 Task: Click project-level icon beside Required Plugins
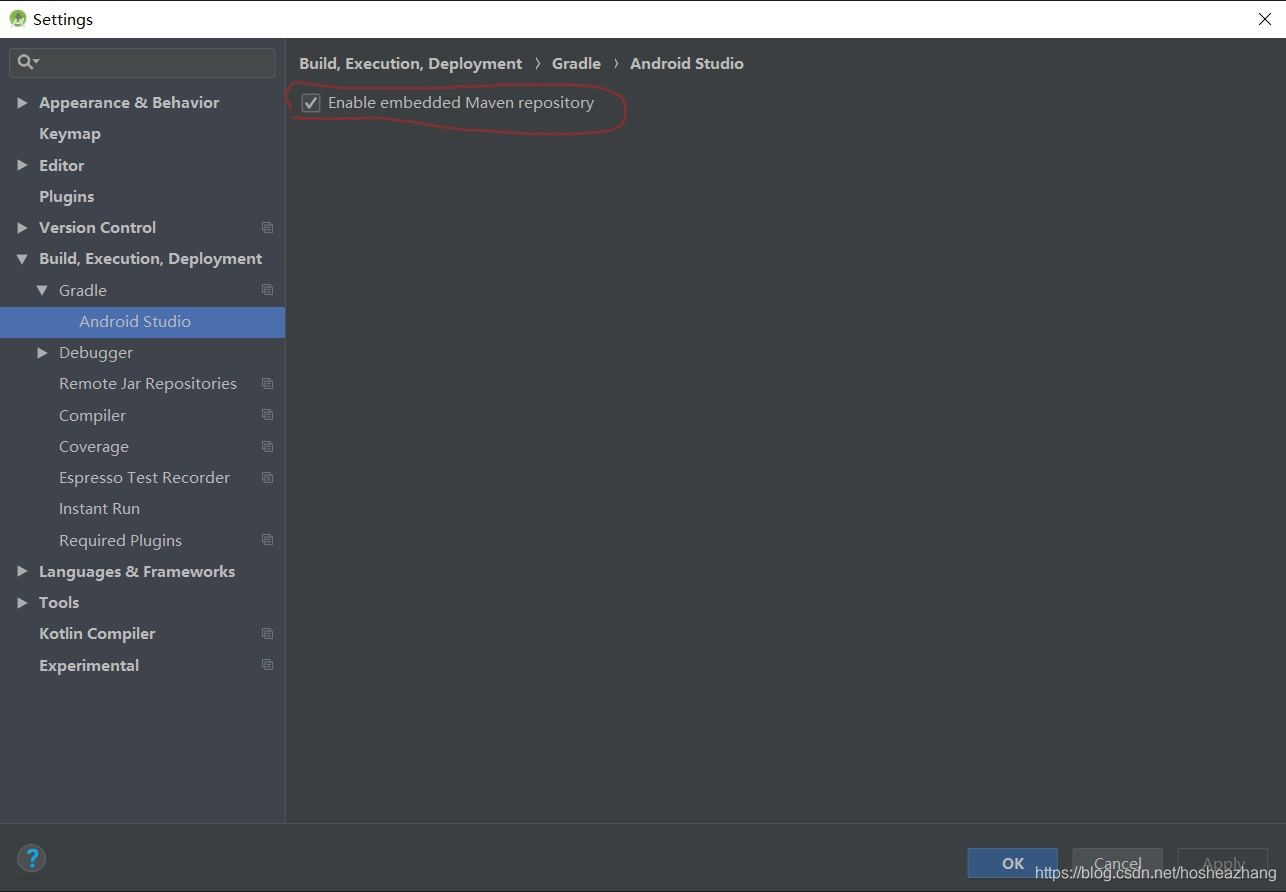point(267,540)
